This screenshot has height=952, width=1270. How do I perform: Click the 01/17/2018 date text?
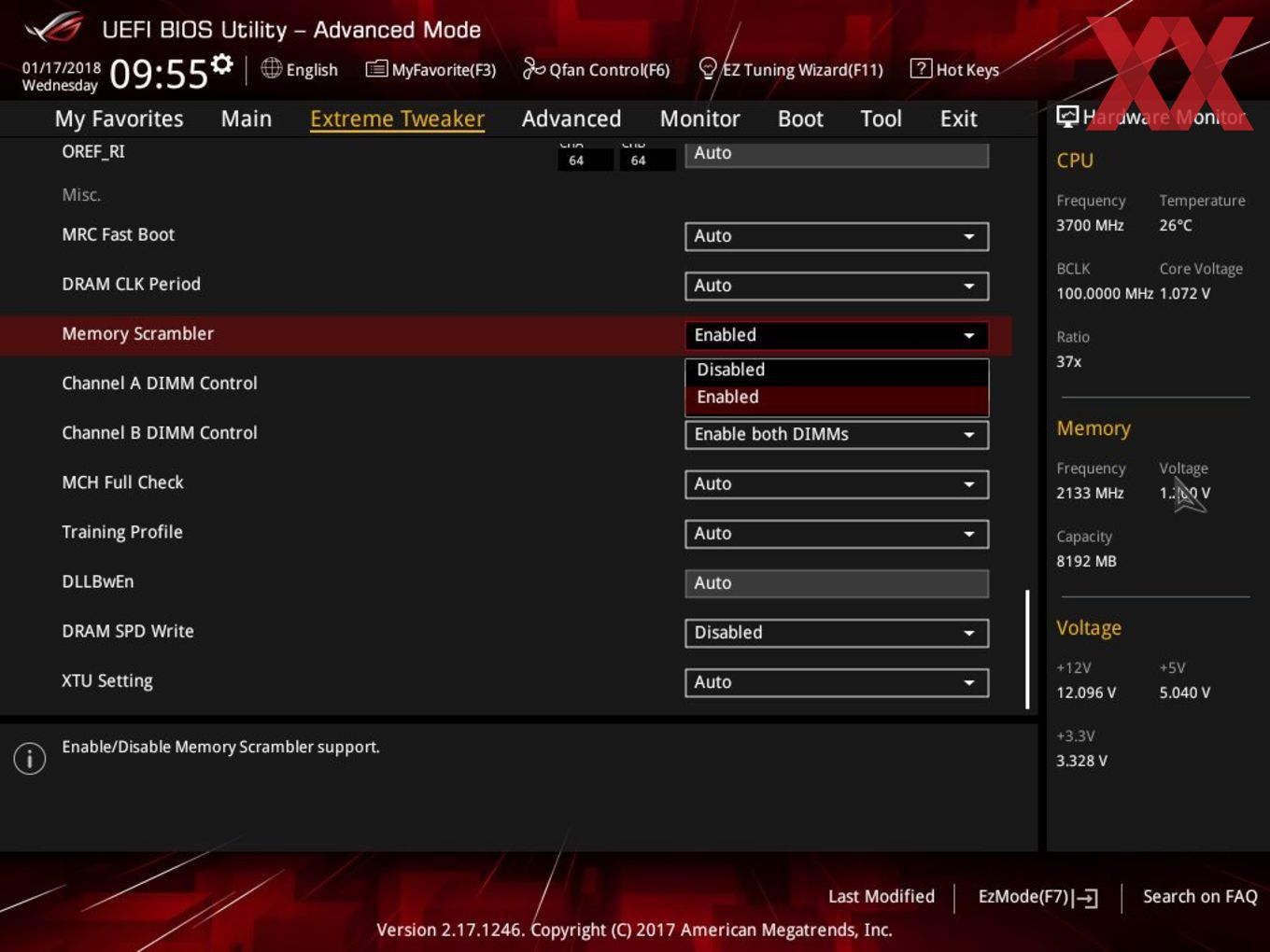62,67
